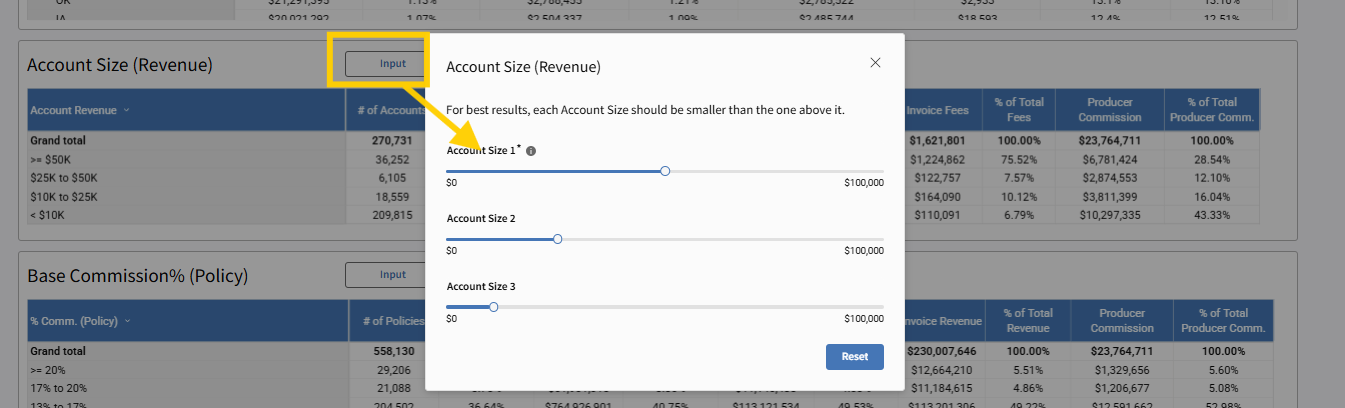Expand the Account Revenue column dropdown arrow
This screenshot has width=1345, height=408.
click(126, 110)
